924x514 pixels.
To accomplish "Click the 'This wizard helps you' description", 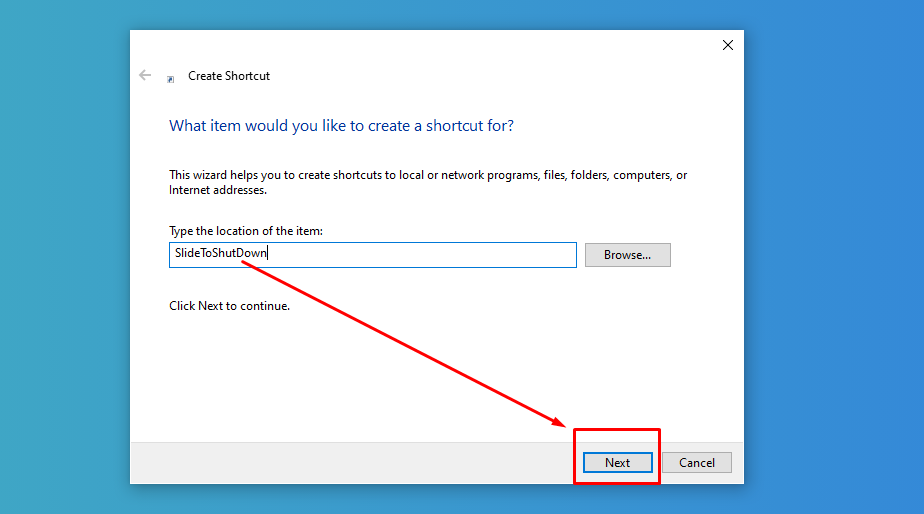I will [428, 183].
